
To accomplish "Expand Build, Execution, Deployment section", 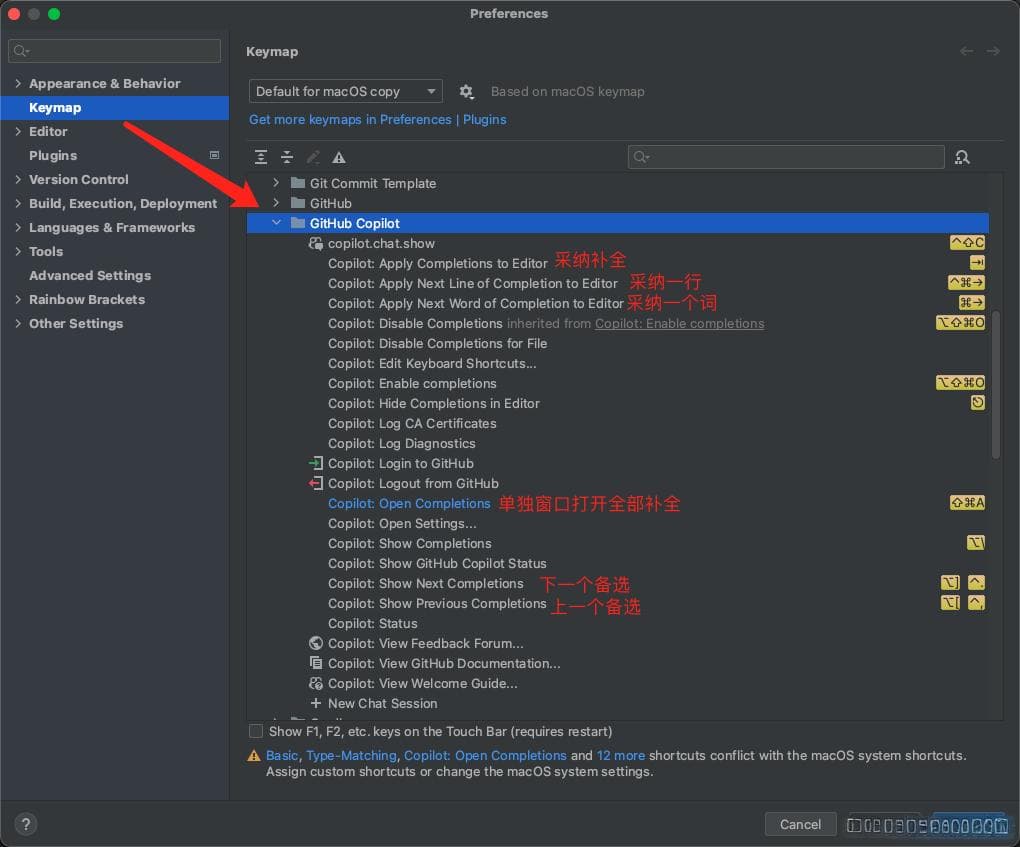I will tap(18, 204).
